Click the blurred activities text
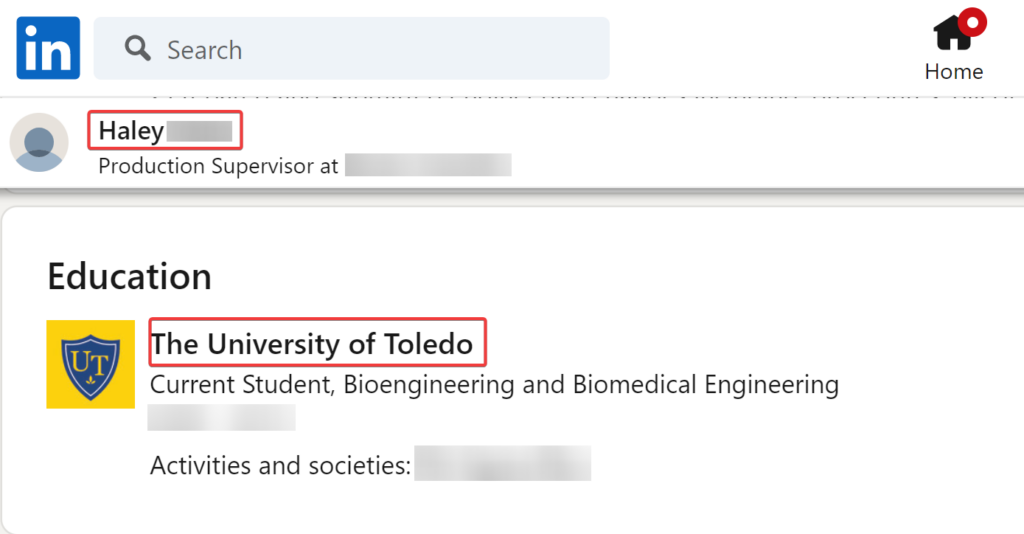Viewport: 1024px width, 534px height. click(502, 463)
